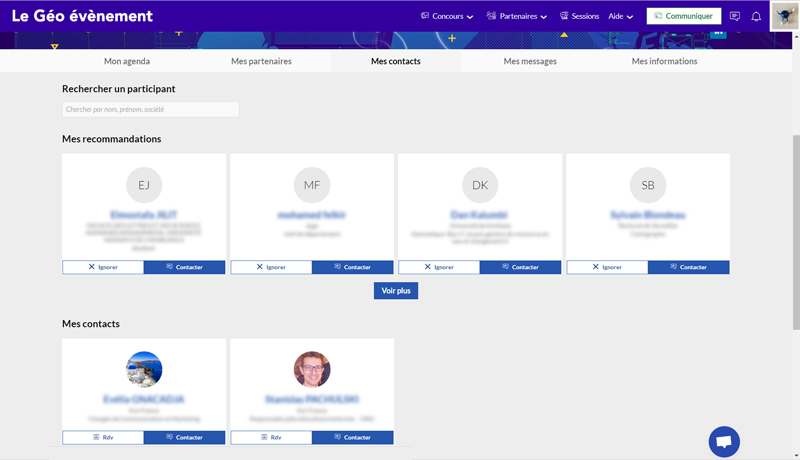
Task: Open the live chat bubble
Action: (724, 441)
